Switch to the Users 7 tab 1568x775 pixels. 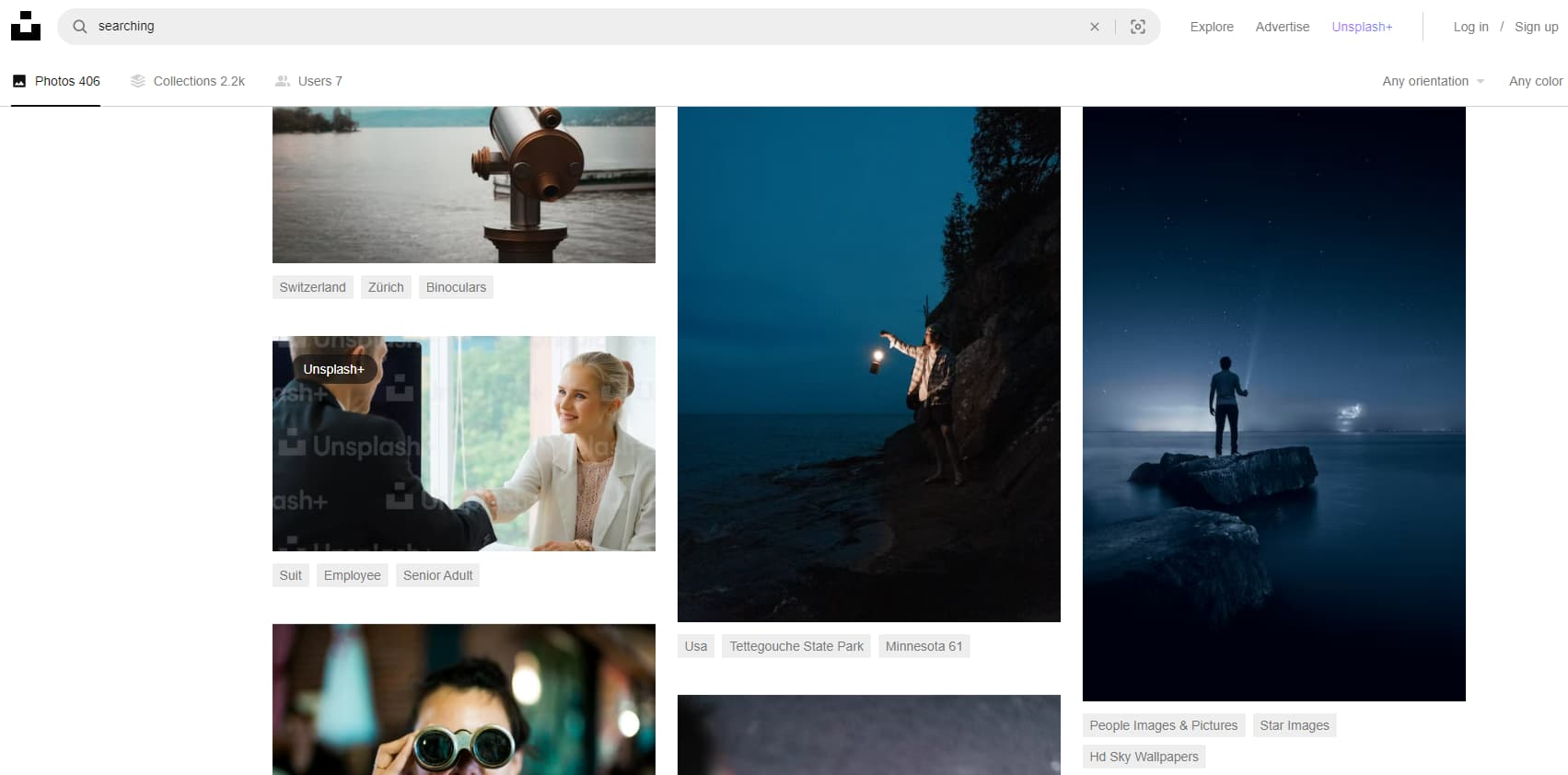tap(308, 81)
